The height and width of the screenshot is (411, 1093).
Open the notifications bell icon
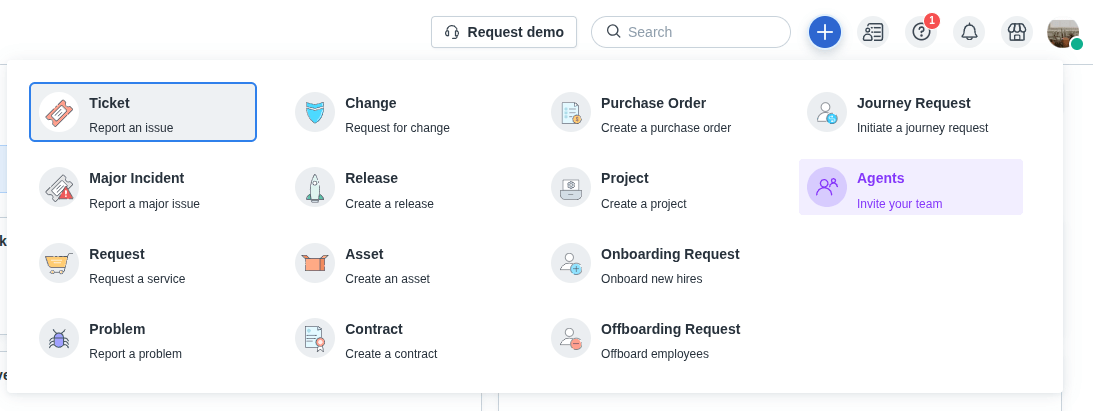click(969, 32)
